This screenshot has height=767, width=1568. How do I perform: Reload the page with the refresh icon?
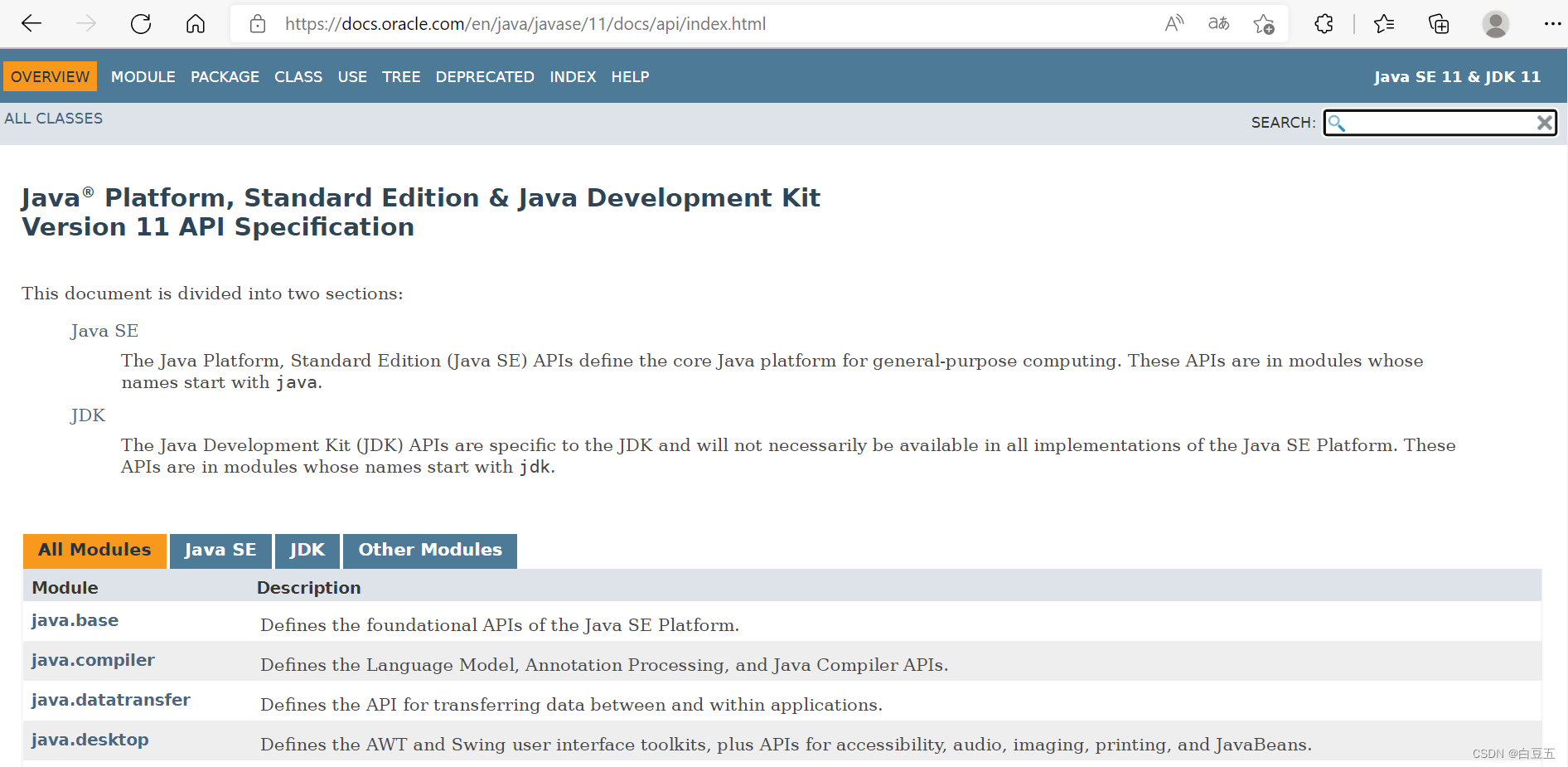141,24
